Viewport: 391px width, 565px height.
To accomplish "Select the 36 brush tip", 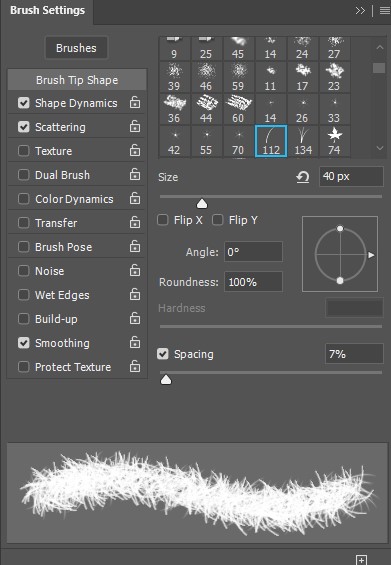I will [x=174, y=109].
